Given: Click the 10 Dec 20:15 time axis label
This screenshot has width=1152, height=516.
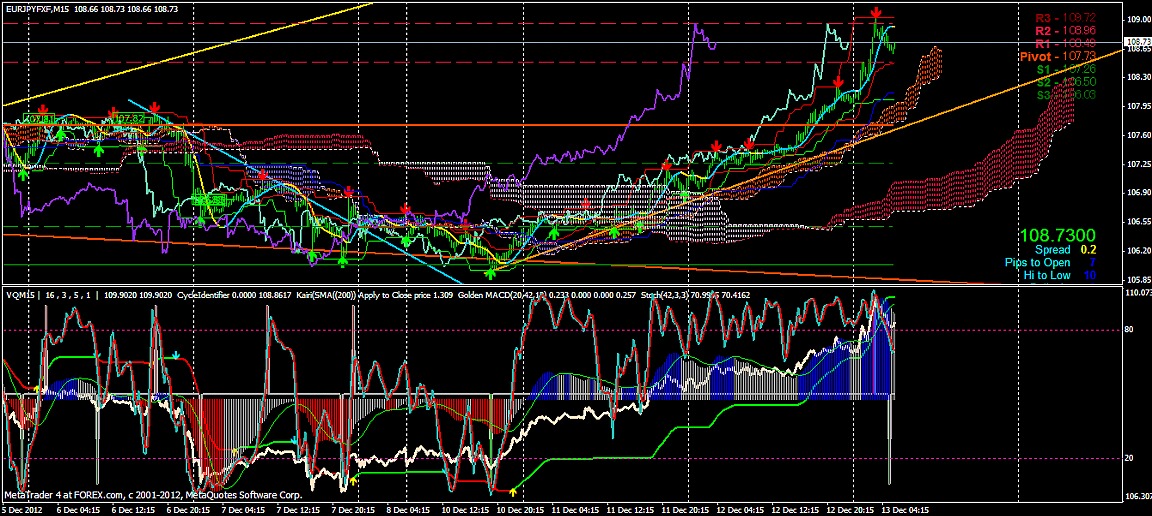Looking at the screenshot, I should click(519, 509).
